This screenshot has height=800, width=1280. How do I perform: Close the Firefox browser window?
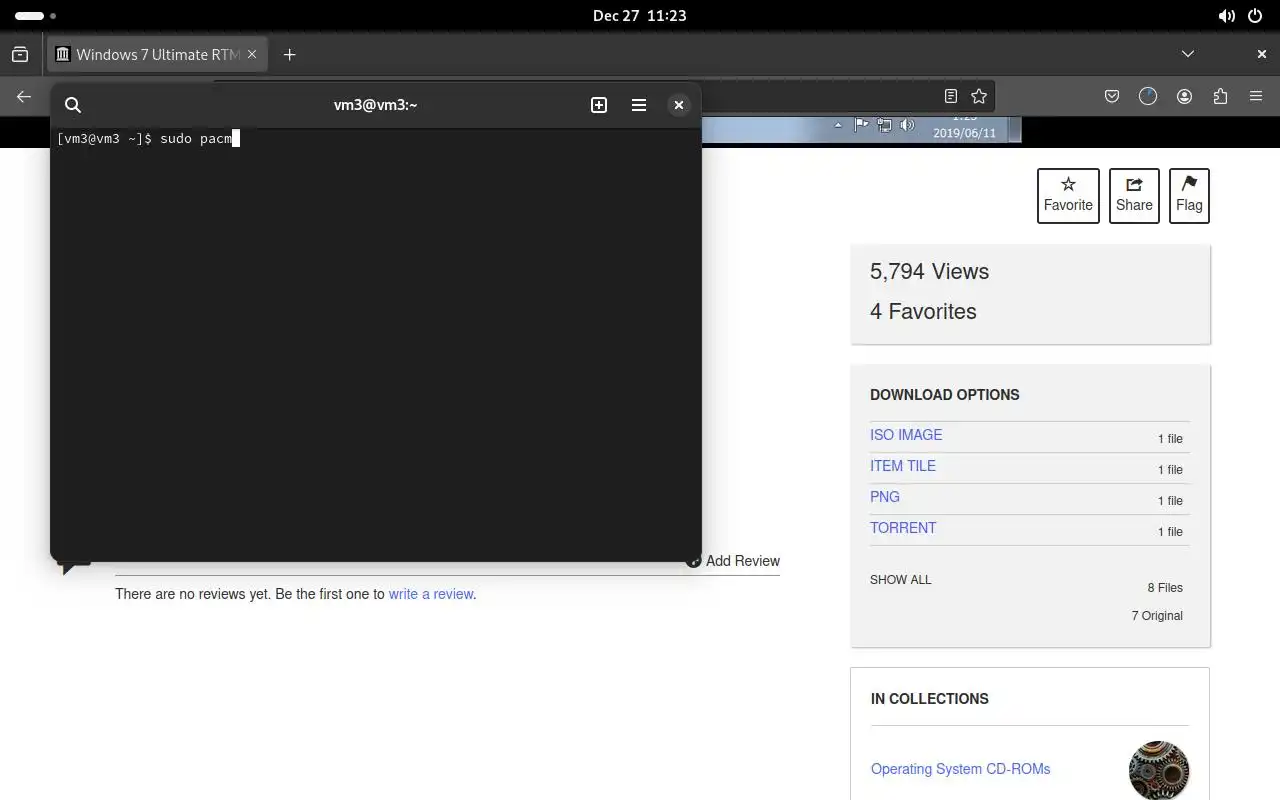point(1262,54)
